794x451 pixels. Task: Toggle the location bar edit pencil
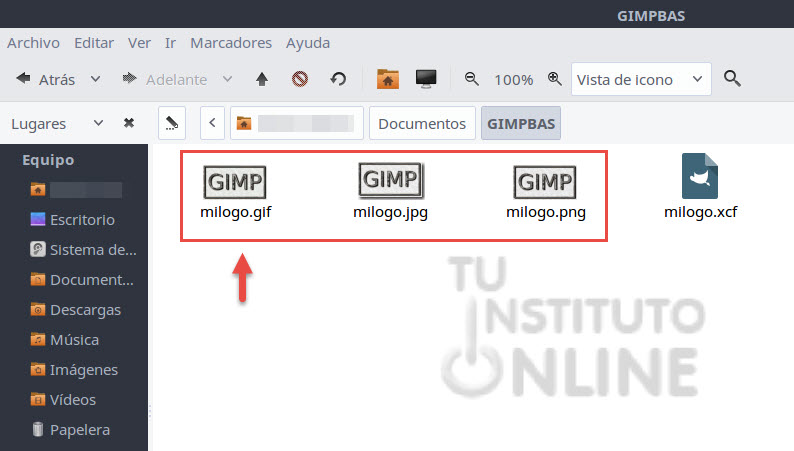[172, 123]
